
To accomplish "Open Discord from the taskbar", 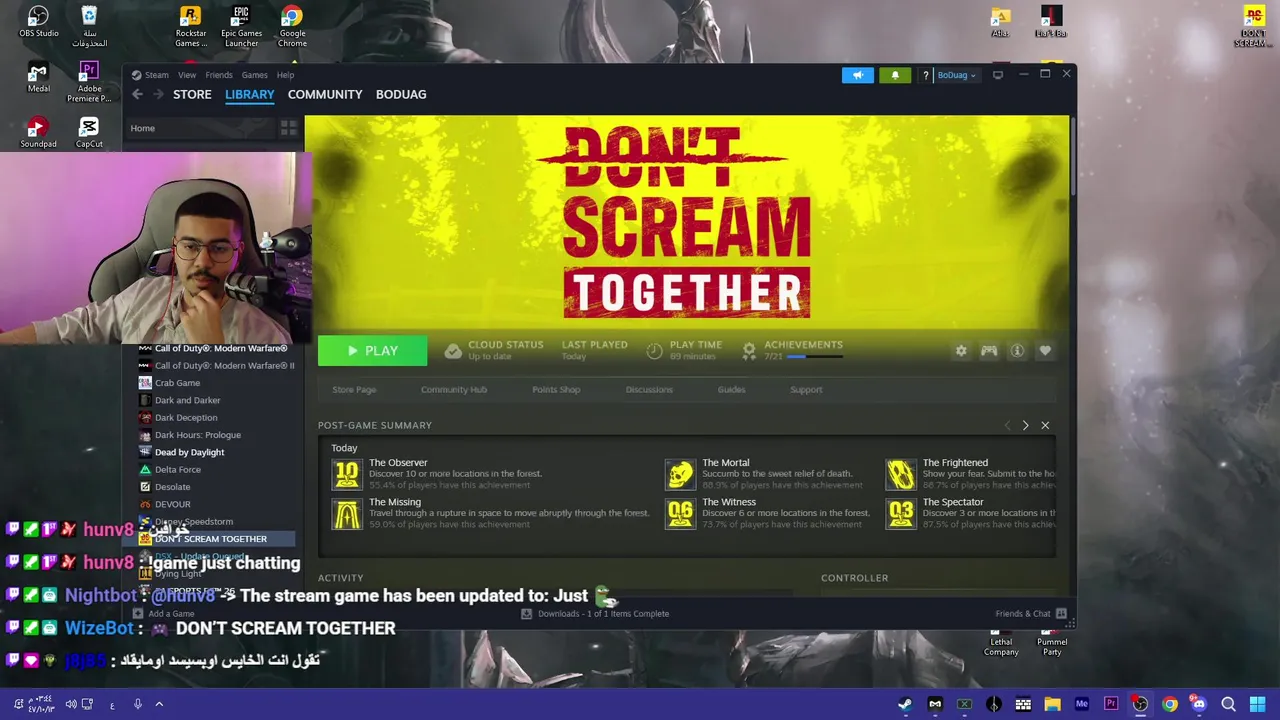I will [1199, 705].
